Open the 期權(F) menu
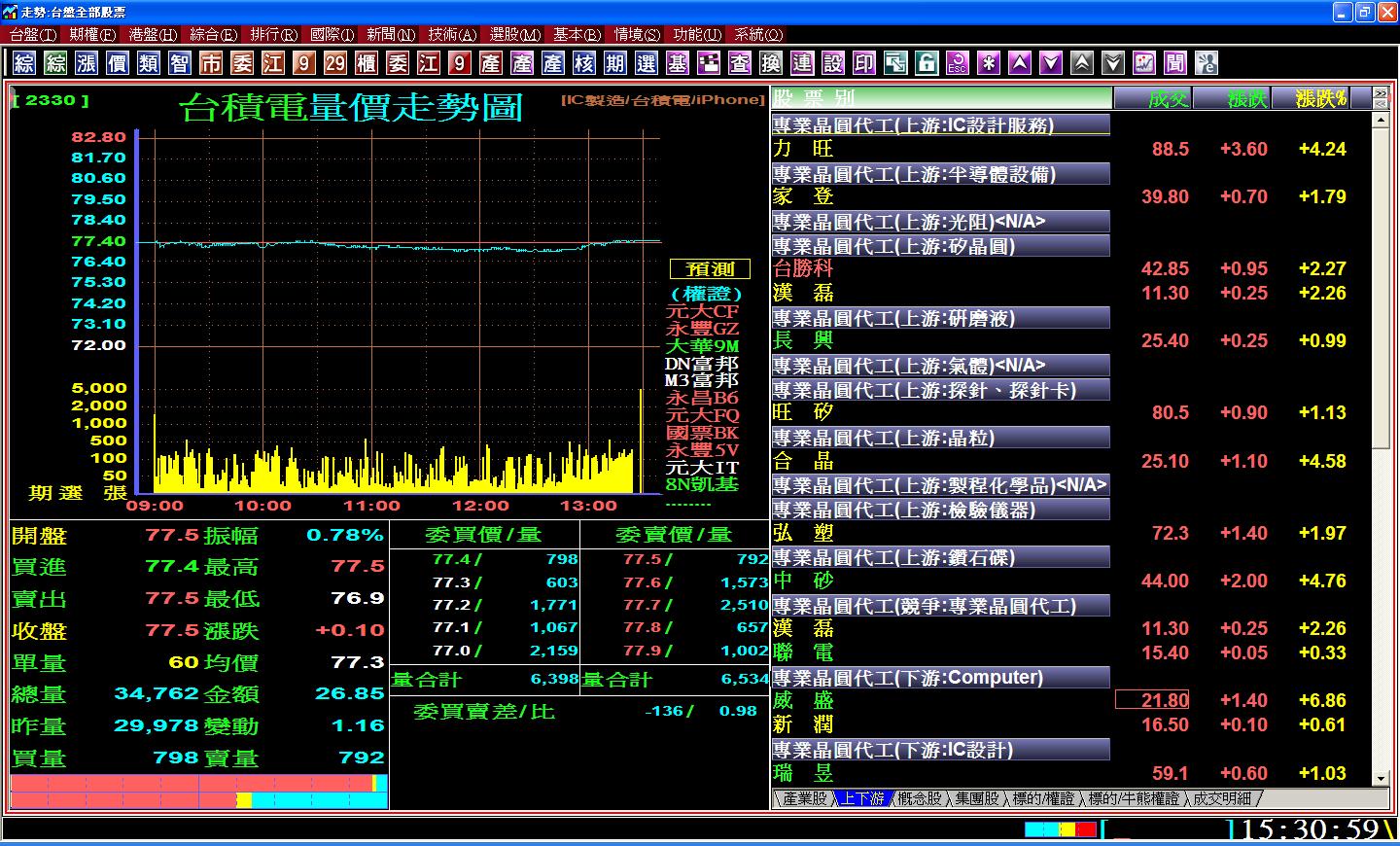Image resolution: width=1400 pixels, height=846 pixels. tap(92, 34)
